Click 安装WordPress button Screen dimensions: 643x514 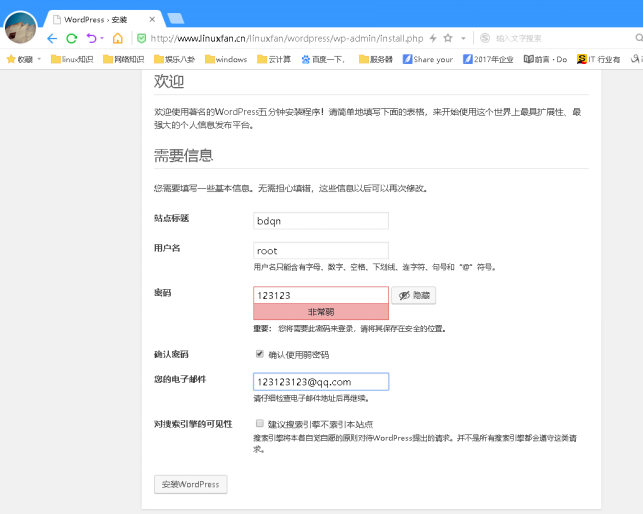point(191,484)
